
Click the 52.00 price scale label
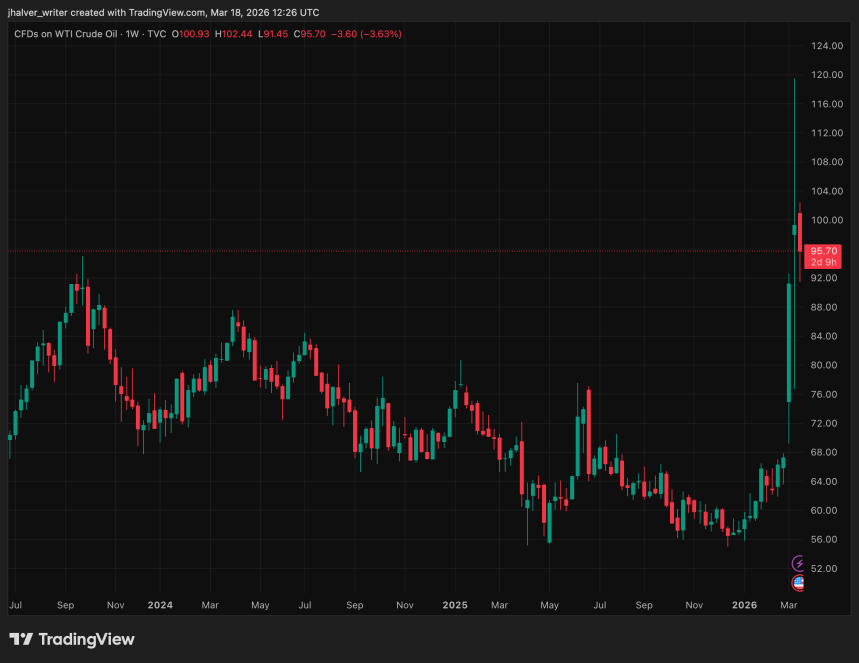point(824,568)
